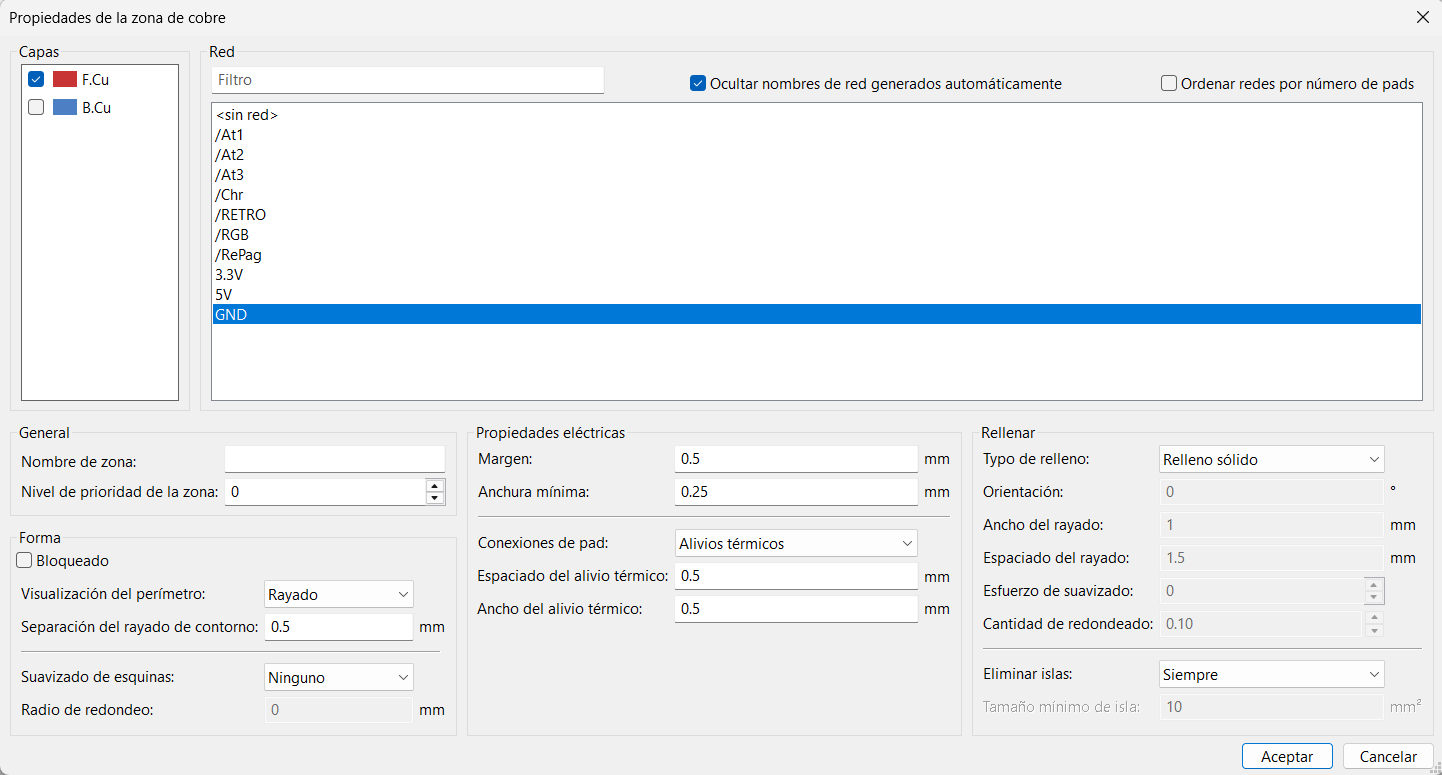Screen dimensions: 1442x775
Task: Expand the Eliminar islas dropdown
Action: tap(1271, 674)
